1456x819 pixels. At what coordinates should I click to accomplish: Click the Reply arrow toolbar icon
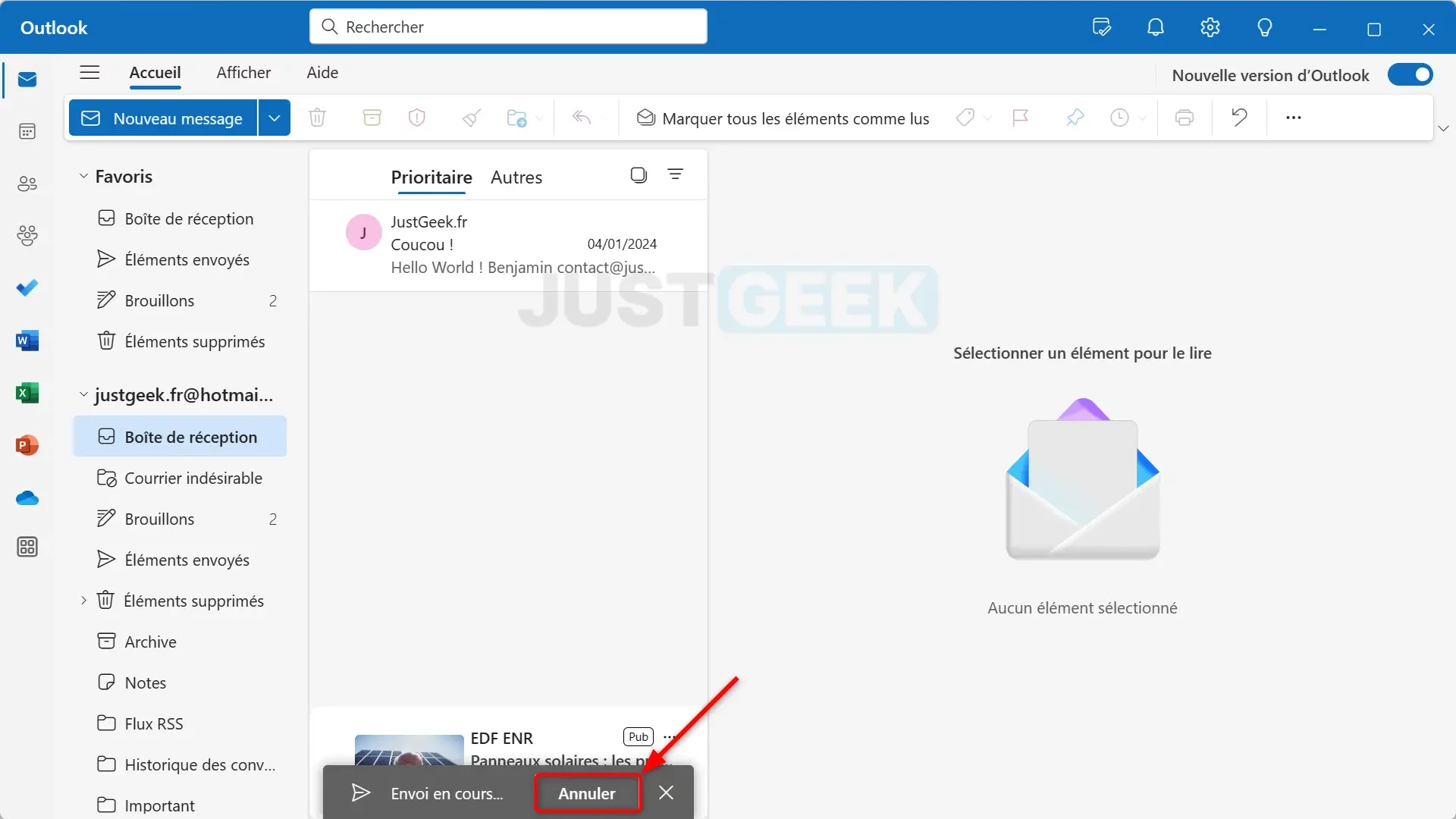click(x=581, y=118)
